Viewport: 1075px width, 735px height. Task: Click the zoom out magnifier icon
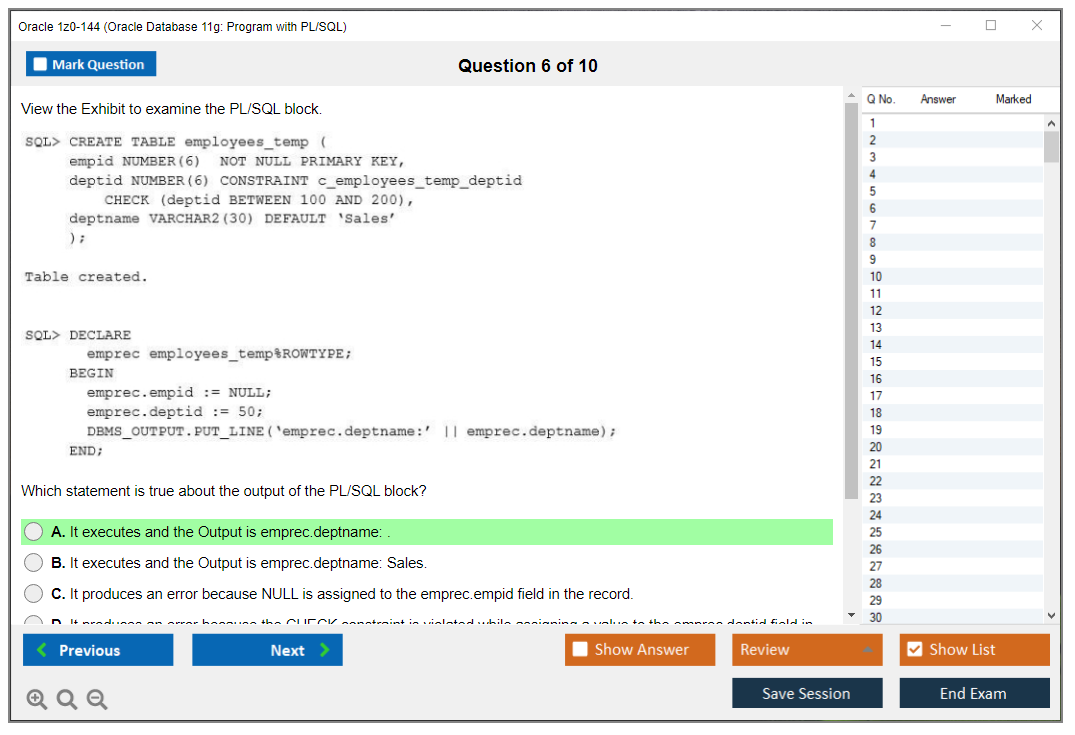tap(97, 700)
